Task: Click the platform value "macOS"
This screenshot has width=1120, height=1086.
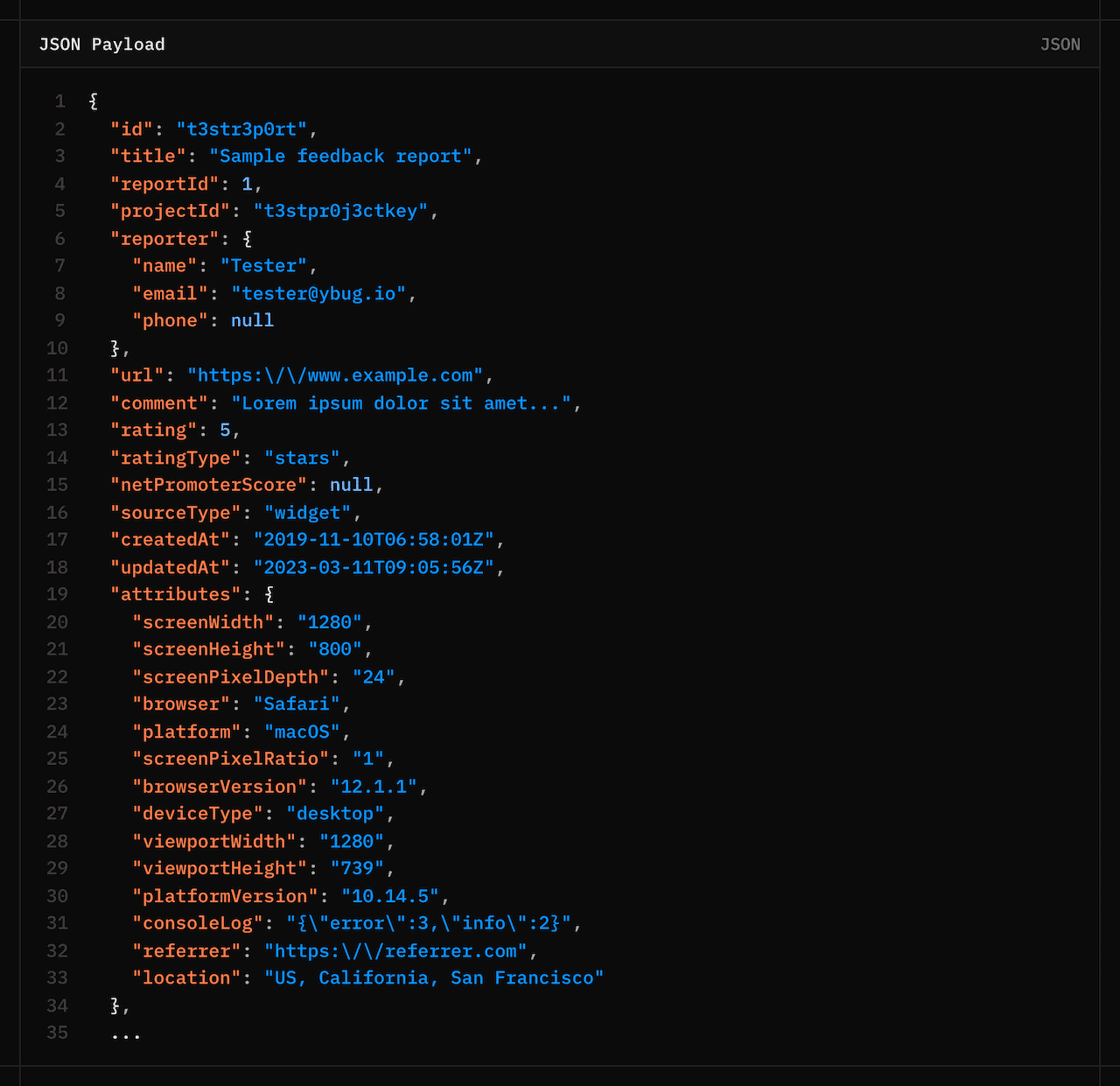Action: click(x=303, y=732)
